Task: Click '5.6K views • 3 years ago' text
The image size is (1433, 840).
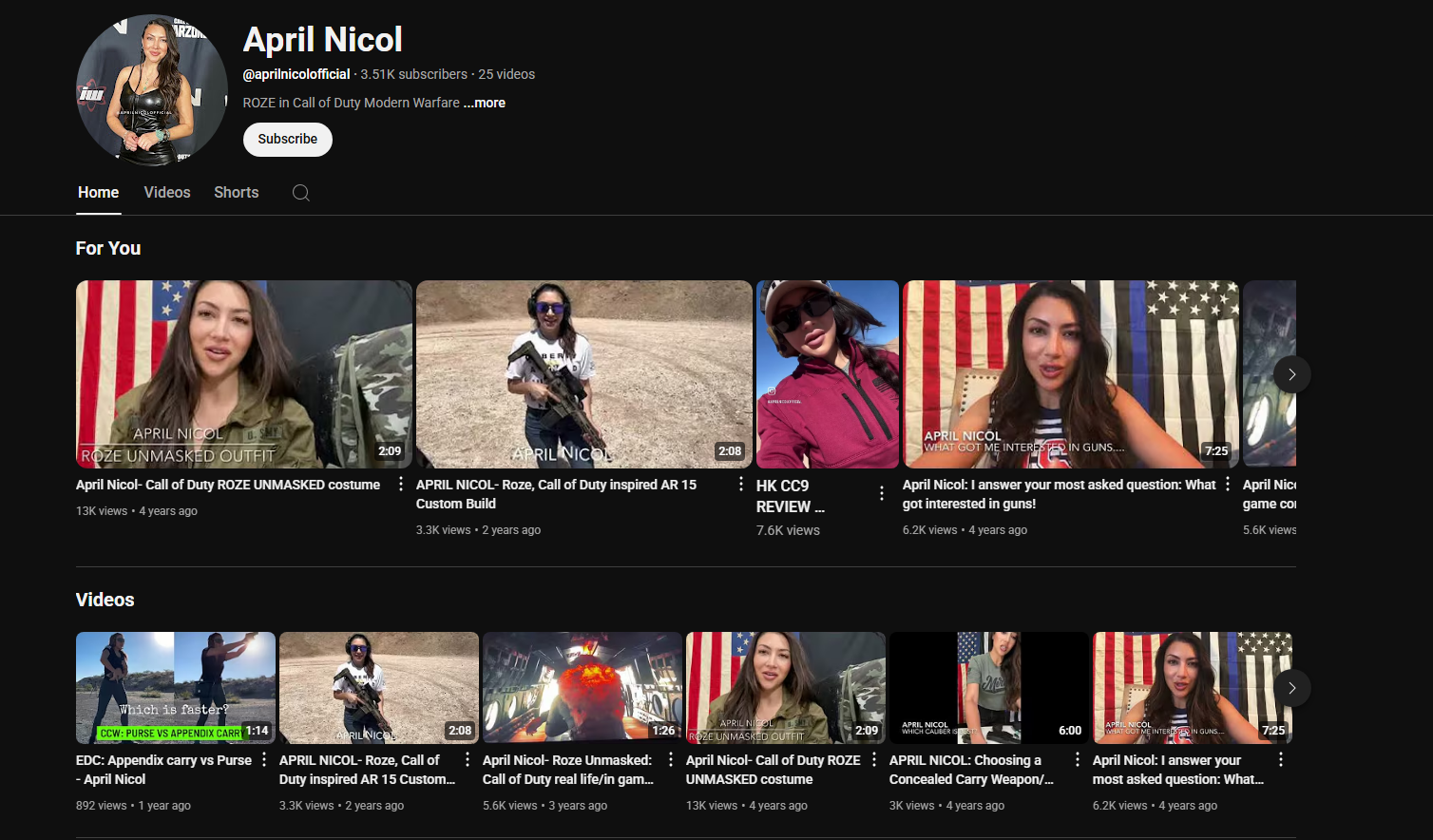Action: click(x=545, y=806)
